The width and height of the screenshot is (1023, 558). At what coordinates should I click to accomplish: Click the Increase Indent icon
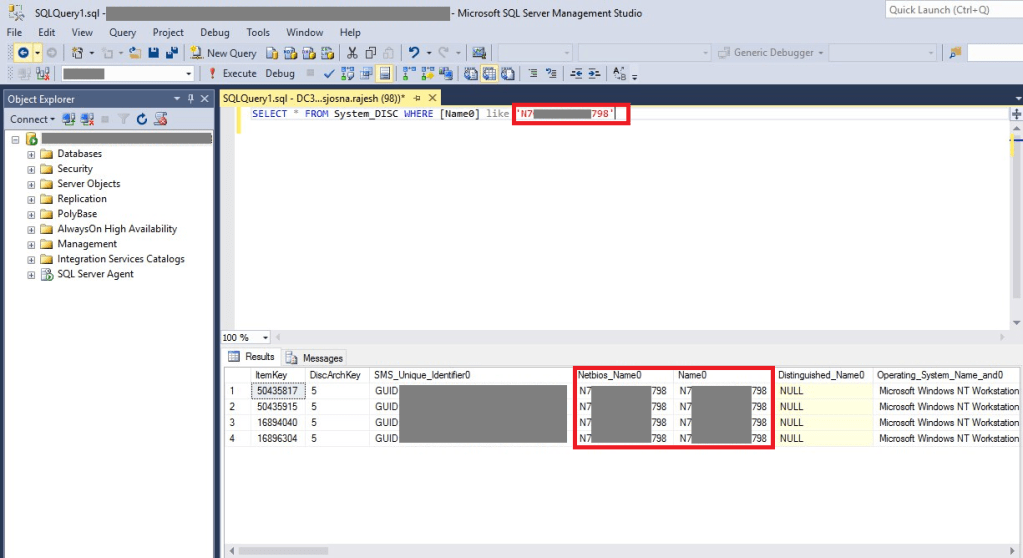click(594, 73)
